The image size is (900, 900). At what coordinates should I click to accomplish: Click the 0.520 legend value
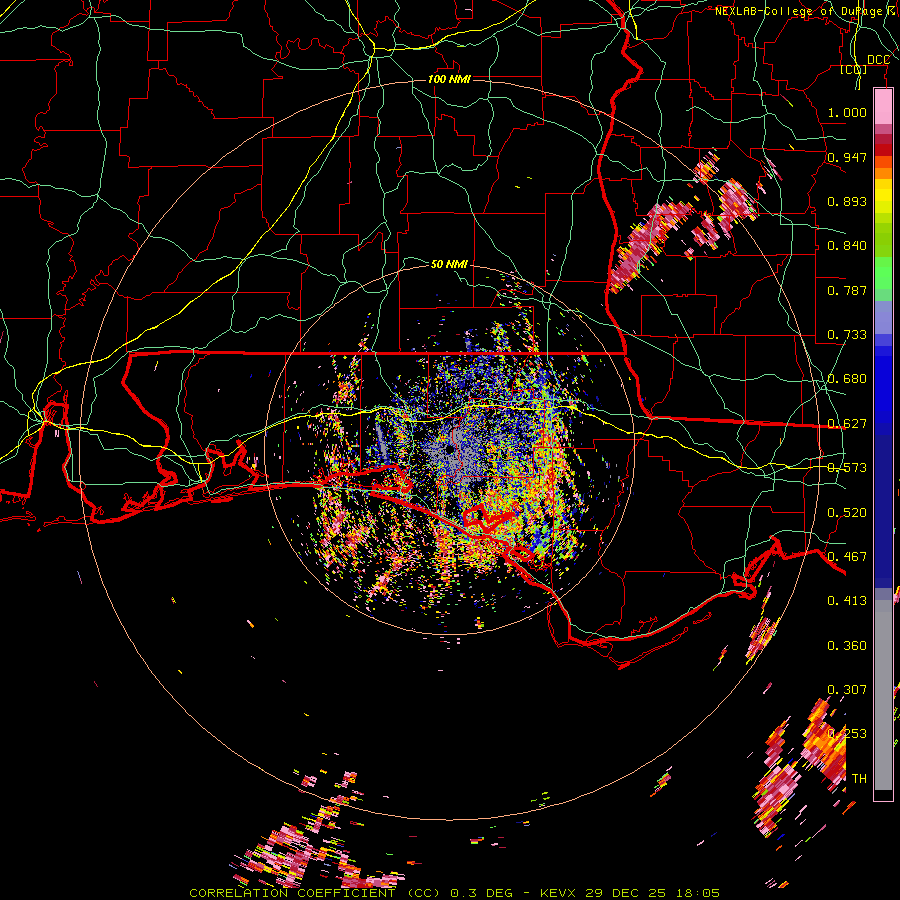pos(847,512)
